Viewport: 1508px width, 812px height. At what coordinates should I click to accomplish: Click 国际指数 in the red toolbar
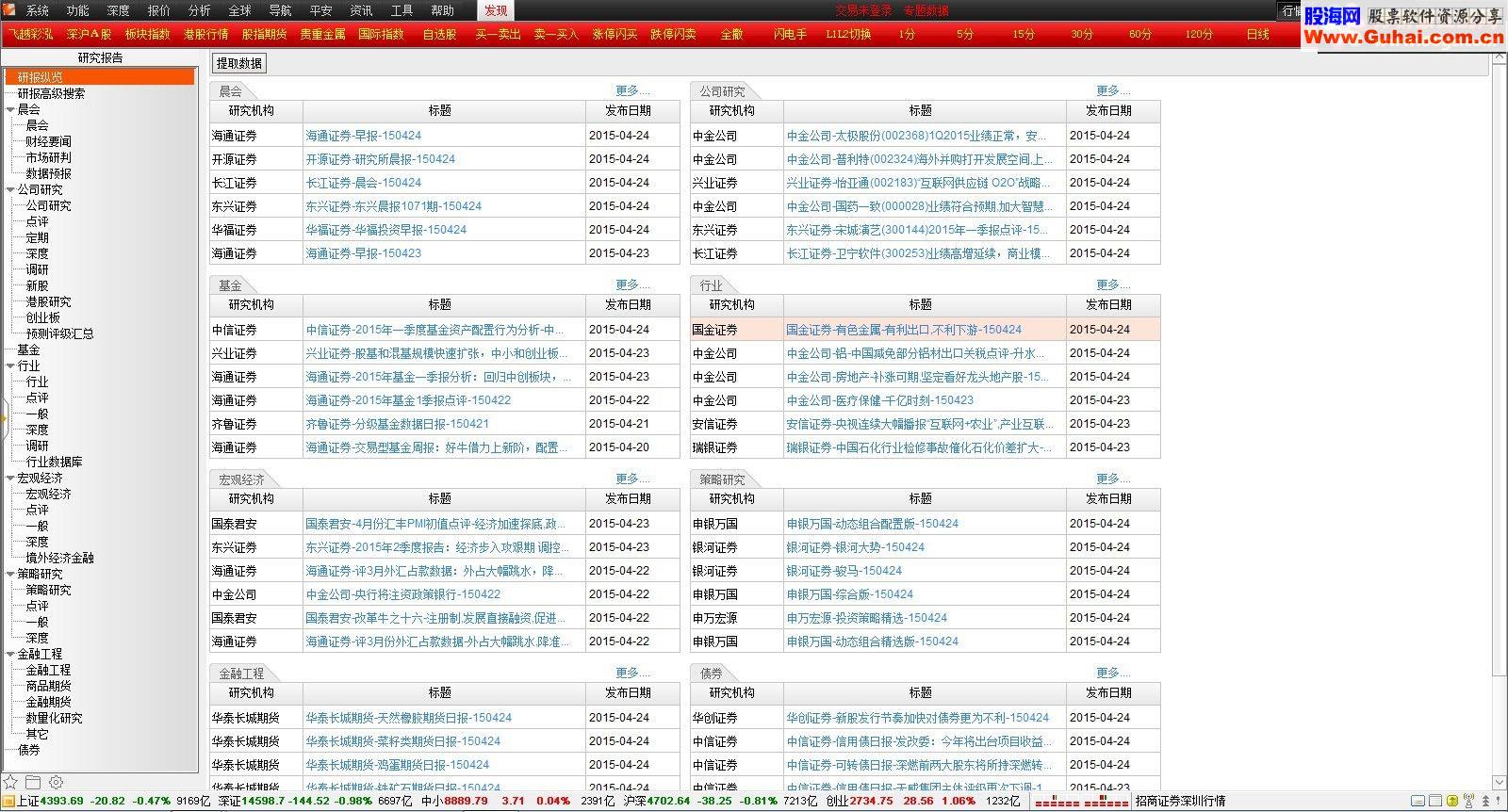381,34
